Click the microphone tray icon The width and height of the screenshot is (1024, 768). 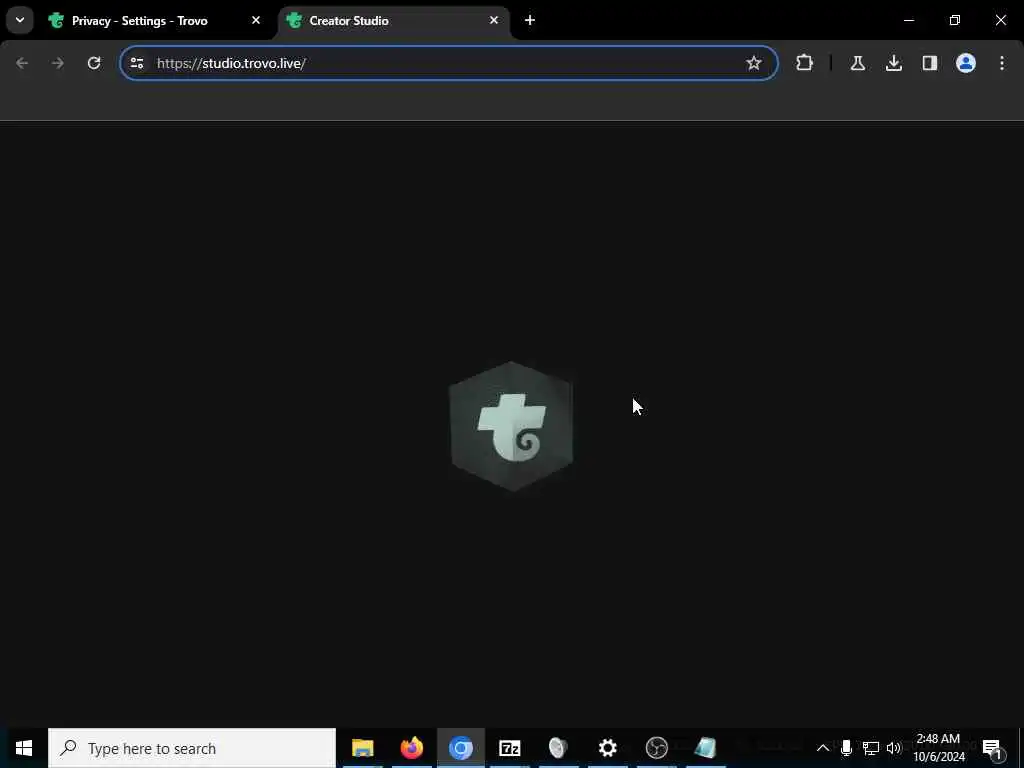point(846,748)
